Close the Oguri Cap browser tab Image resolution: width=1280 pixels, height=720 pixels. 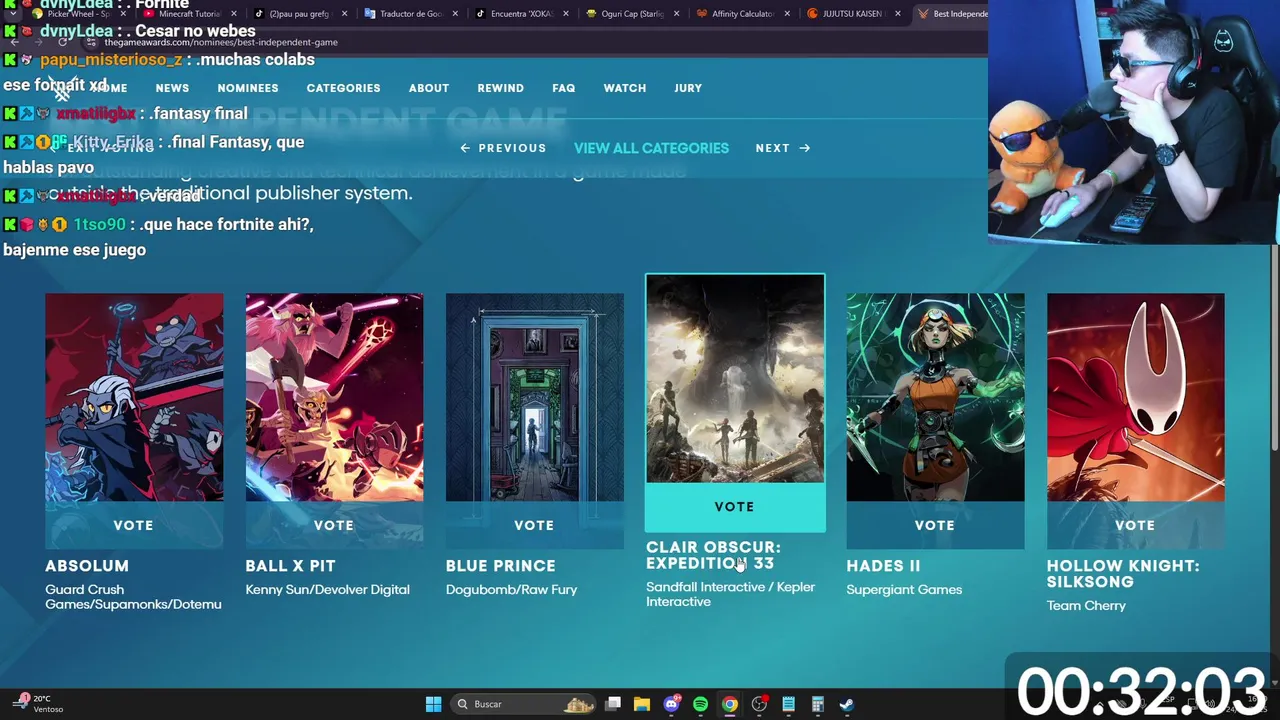tap(676, 14)
